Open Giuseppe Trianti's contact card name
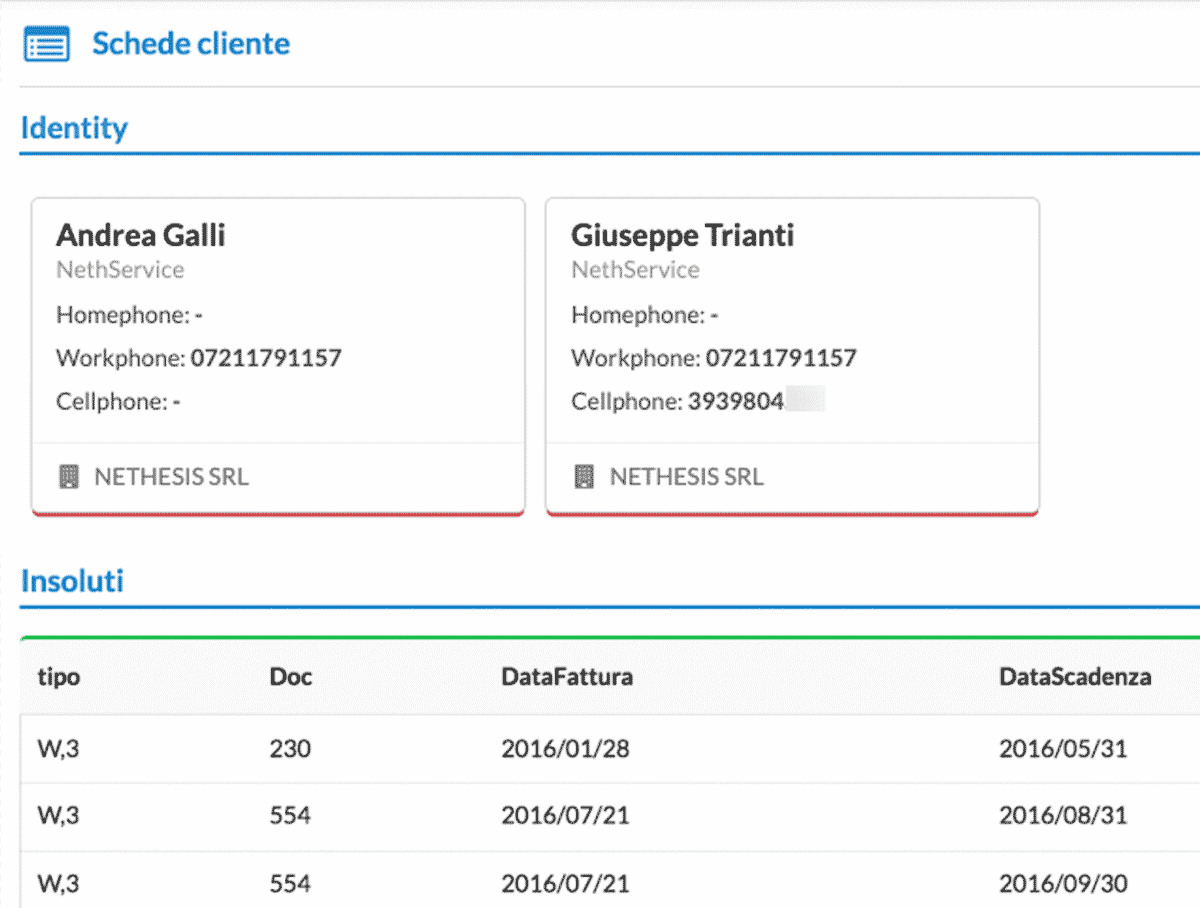 tap(683, 235)
